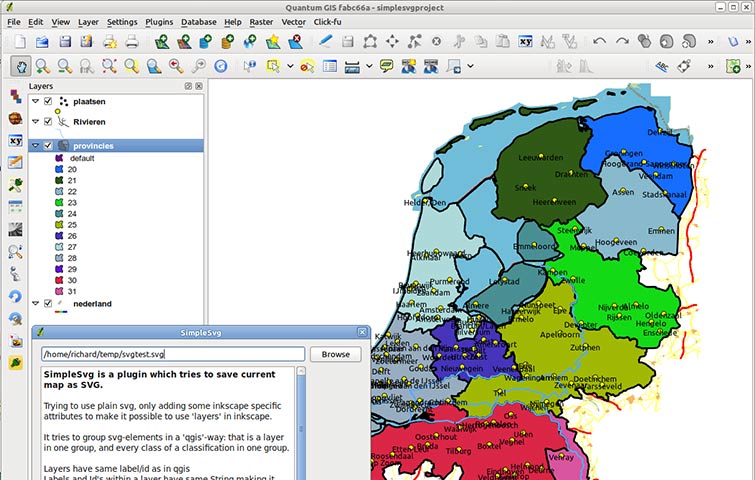
Task: Click the xy coordinate capture icon in top toolbar
Action: pyautogui.click(x=525, y=42)
